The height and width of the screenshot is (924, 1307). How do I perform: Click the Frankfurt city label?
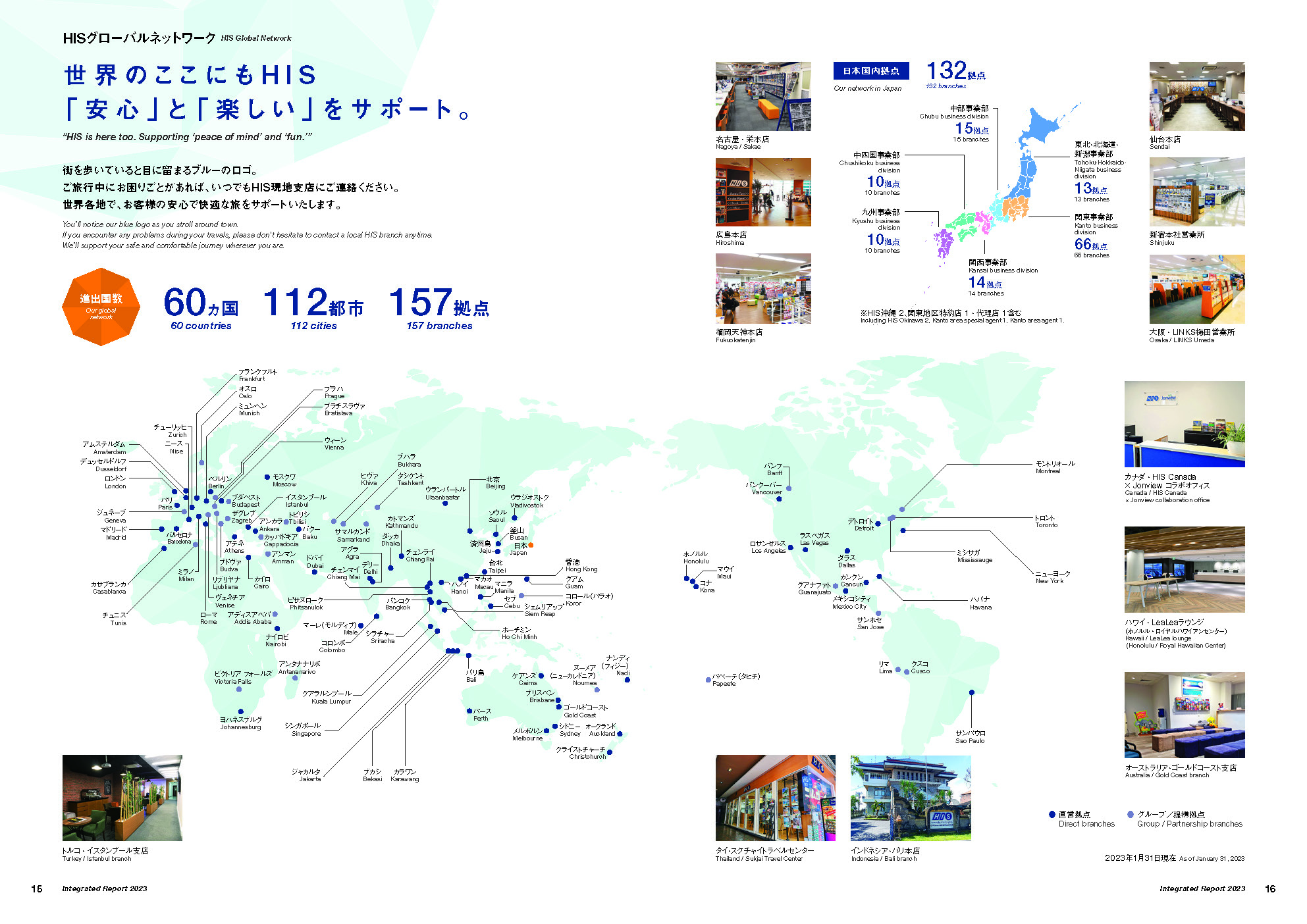point(257,375)
